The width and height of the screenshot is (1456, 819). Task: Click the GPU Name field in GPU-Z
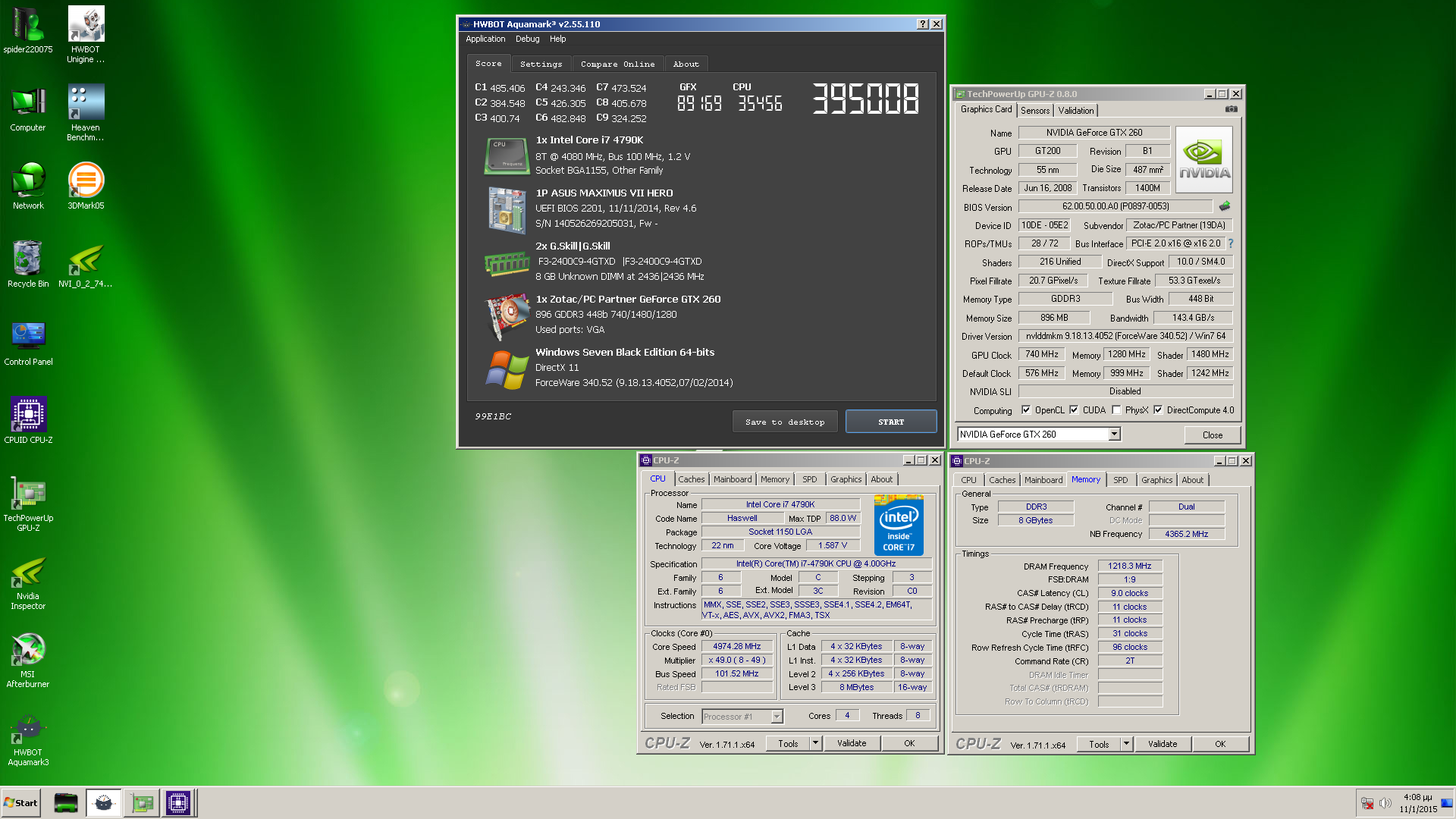[x=1094, y=133]
